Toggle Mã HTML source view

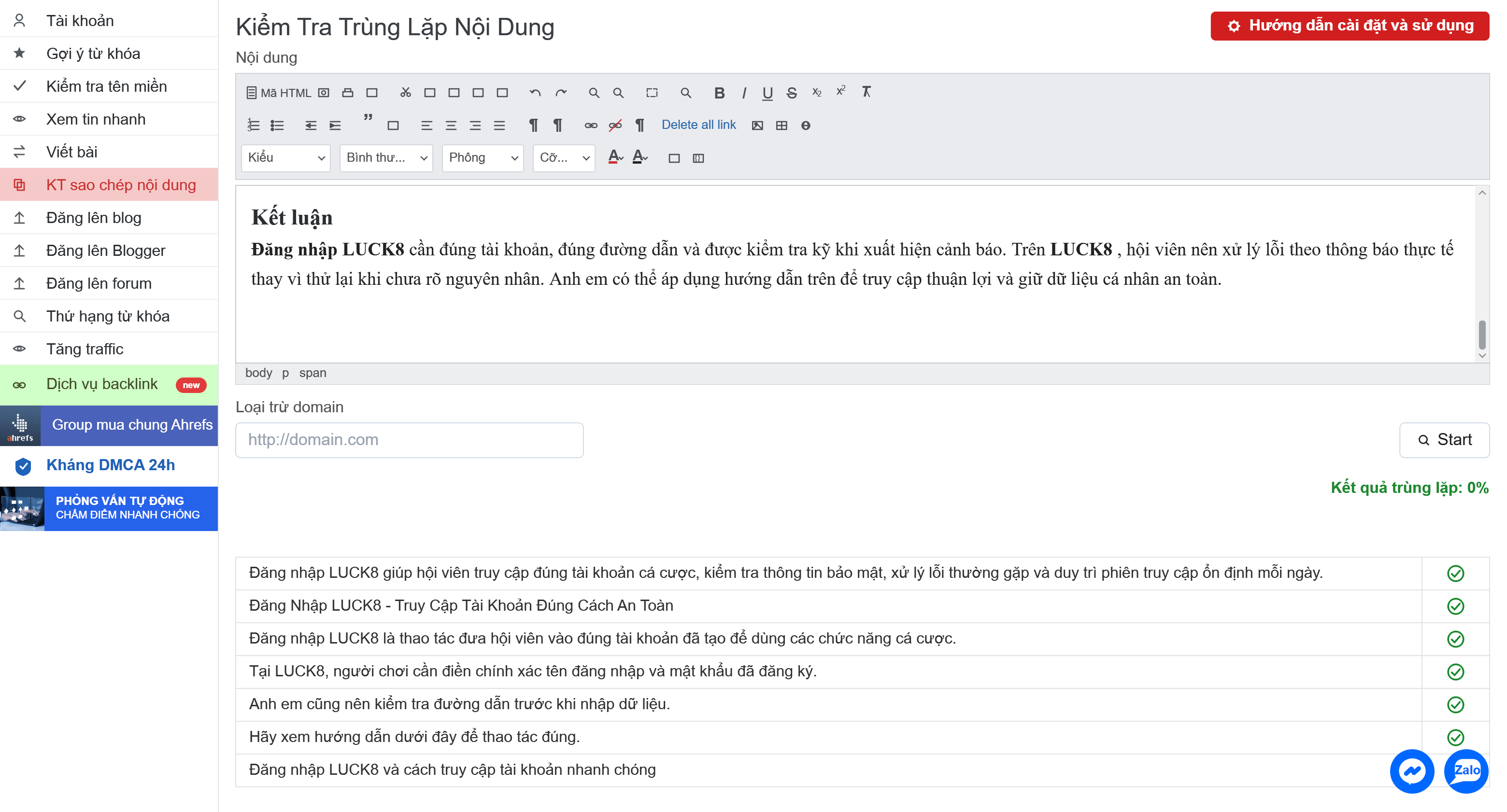[x=279, y=92]
